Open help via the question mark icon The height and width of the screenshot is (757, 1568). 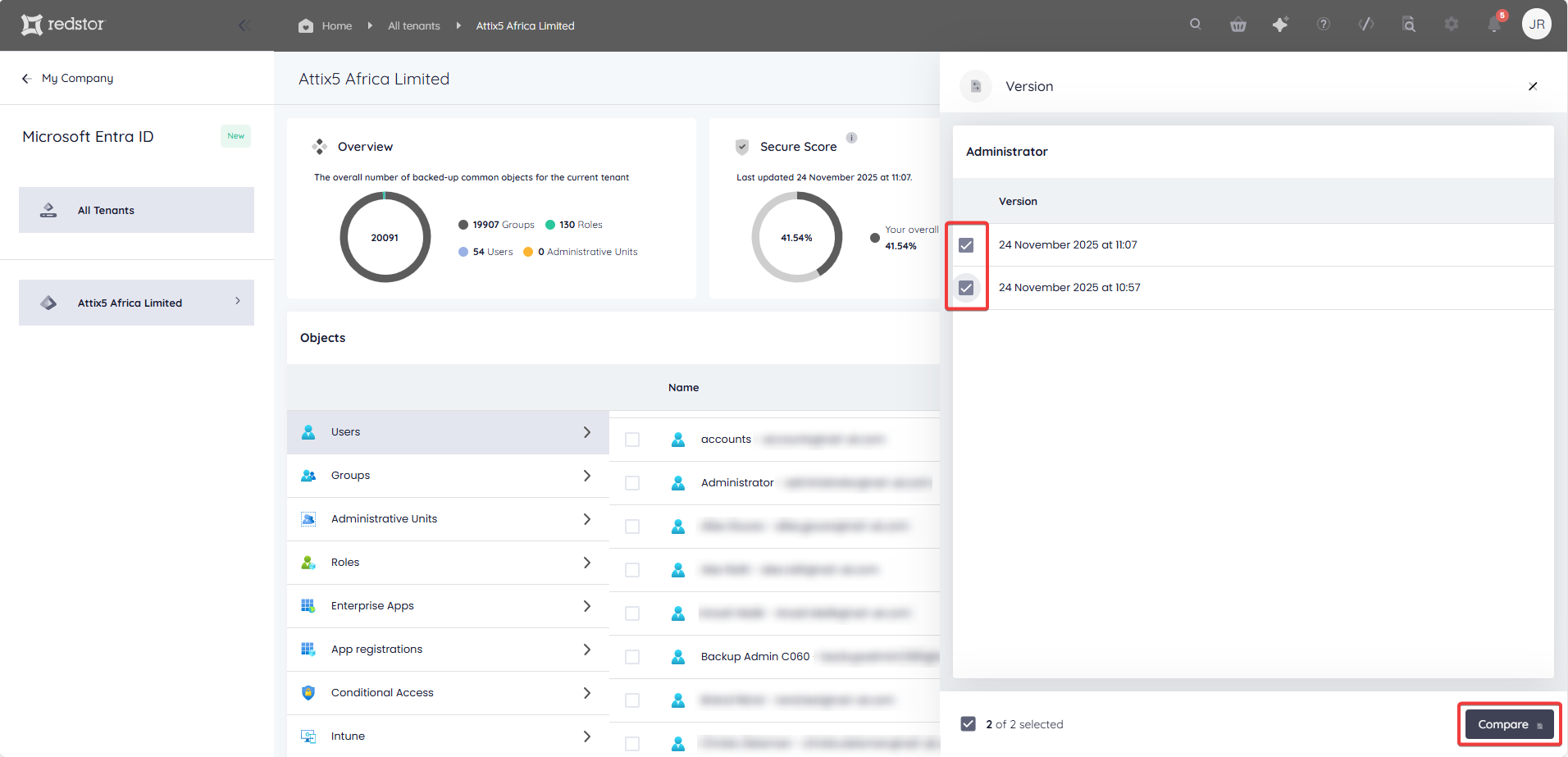1324,25
